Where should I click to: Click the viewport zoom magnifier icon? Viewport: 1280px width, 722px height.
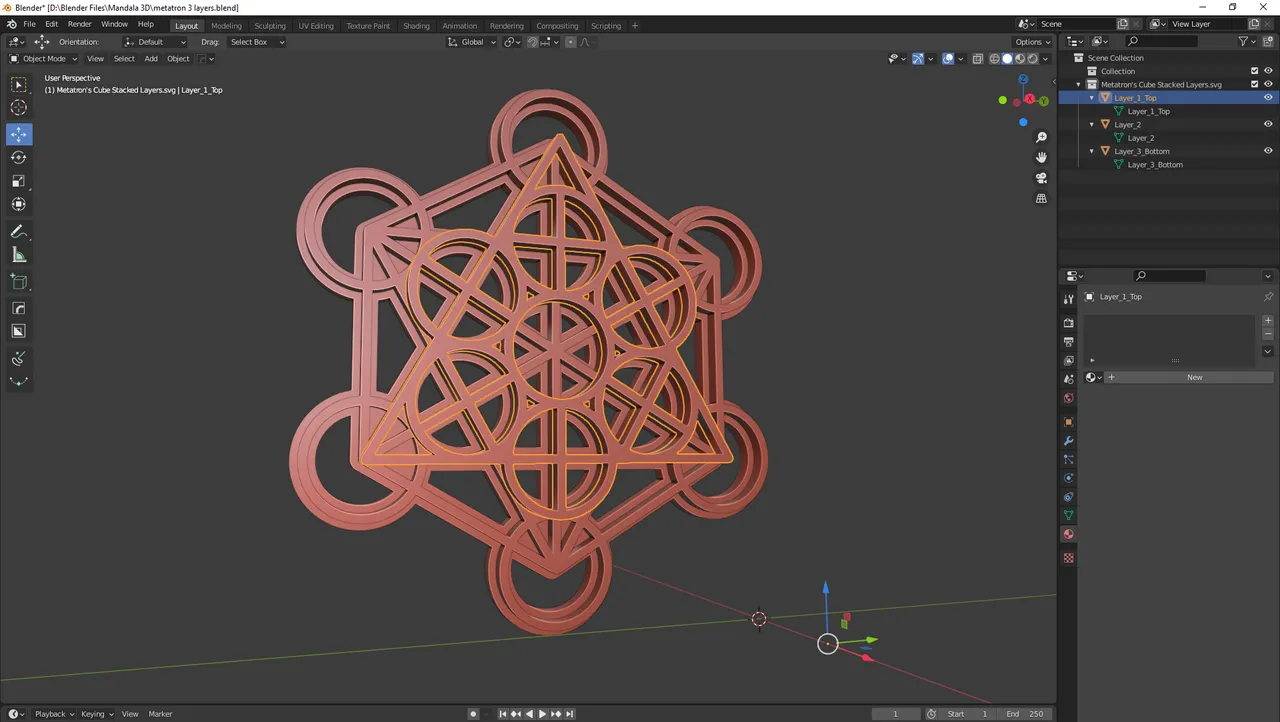tap(1041, 137)
